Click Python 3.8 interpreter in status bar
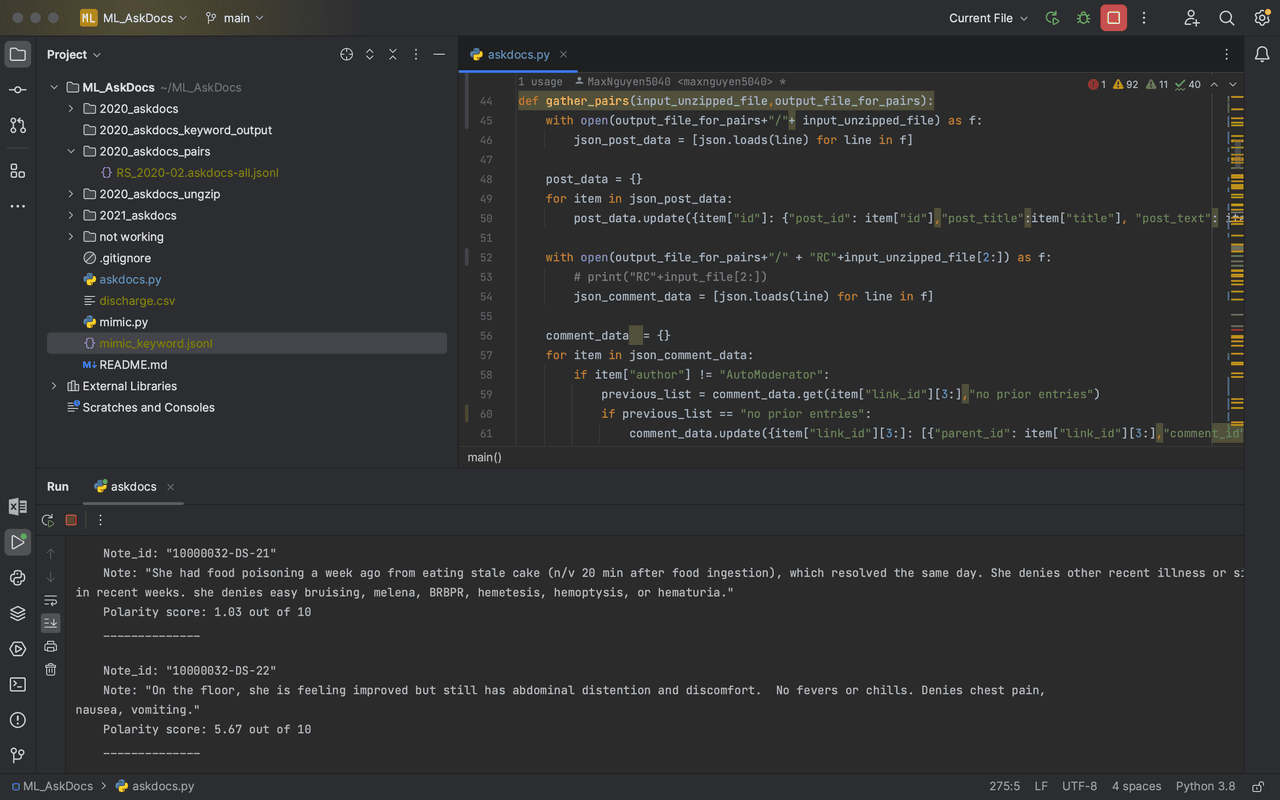Viewport: 1280px width, 800px height. (x=1205, y=786)
